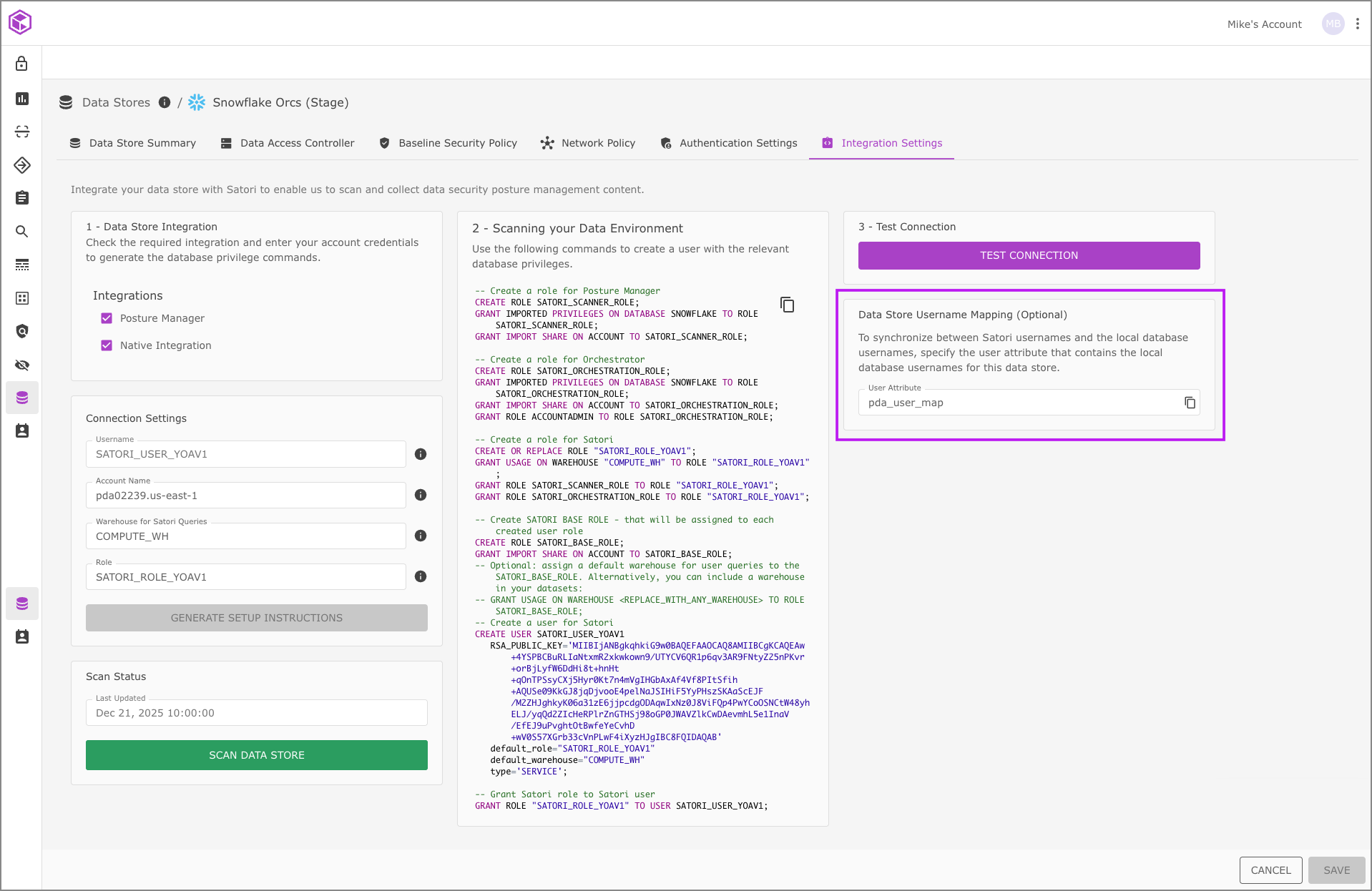Screen dimensions: 1372x891
Task: Click info icon beside Role field
Action: point(421,576)
